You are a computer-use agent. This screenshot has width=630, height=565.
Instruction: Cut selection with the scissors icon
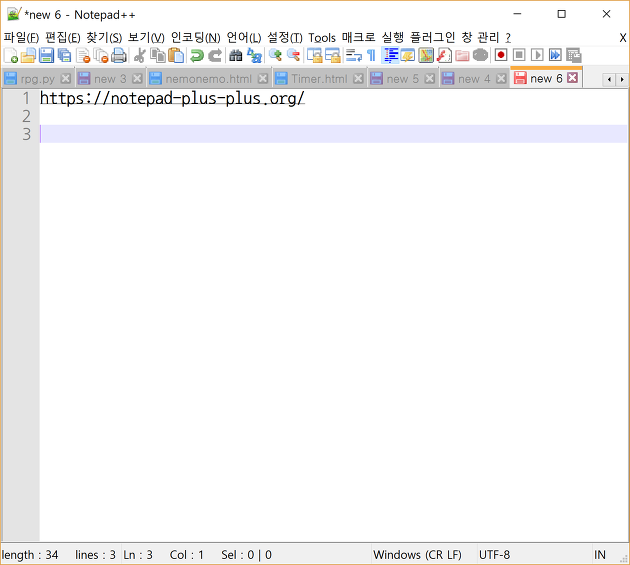(x=139, y=55)
